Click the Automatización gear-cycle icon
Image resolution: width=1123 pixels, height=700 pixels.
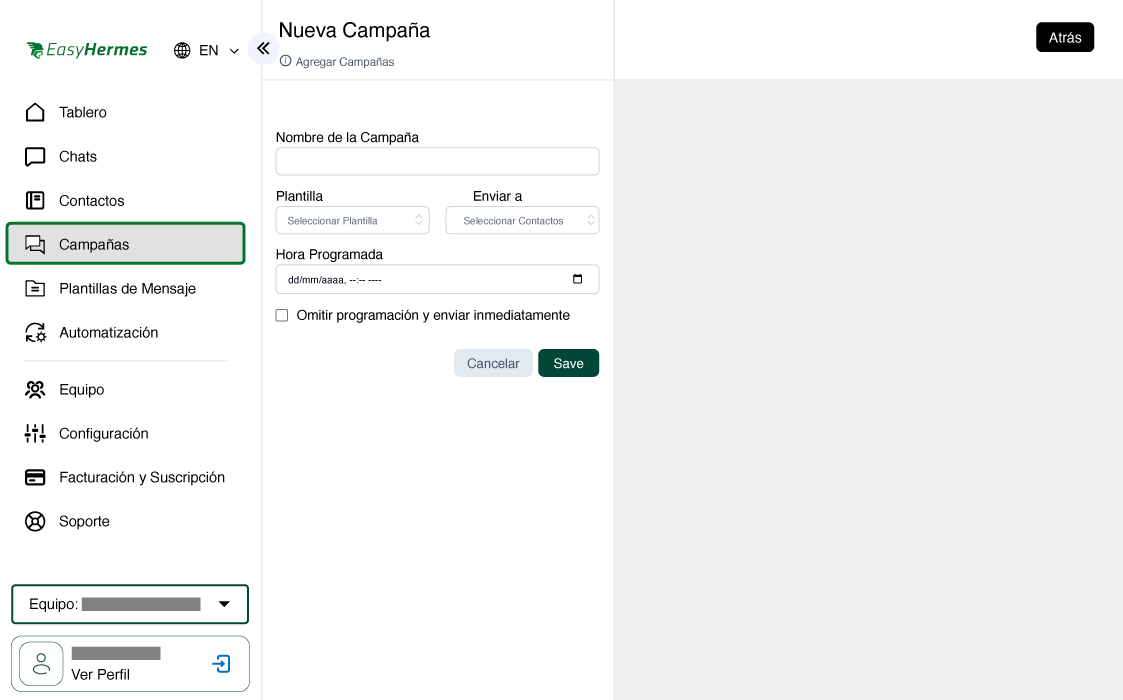(35, 332)
